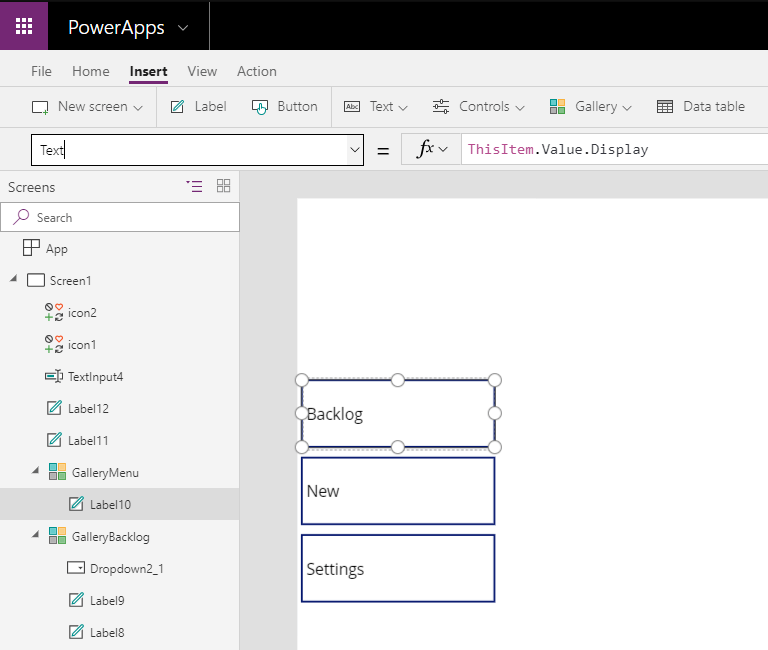Select Label12 in the tree
Screen dimensions: 768x650
(88, 409)
